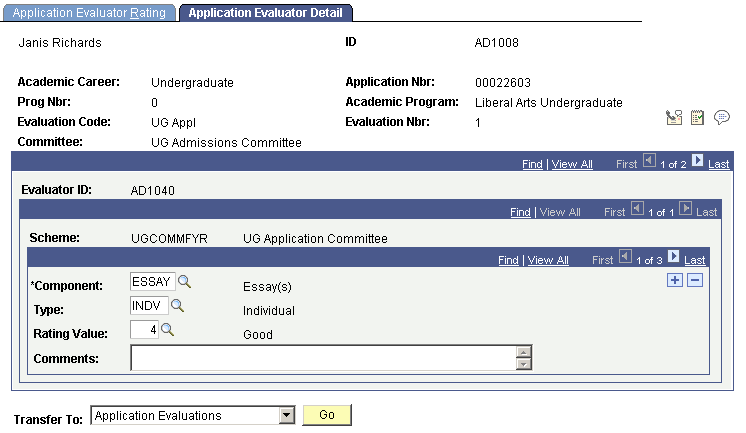Delete the component row with minus

click(695, 280)
